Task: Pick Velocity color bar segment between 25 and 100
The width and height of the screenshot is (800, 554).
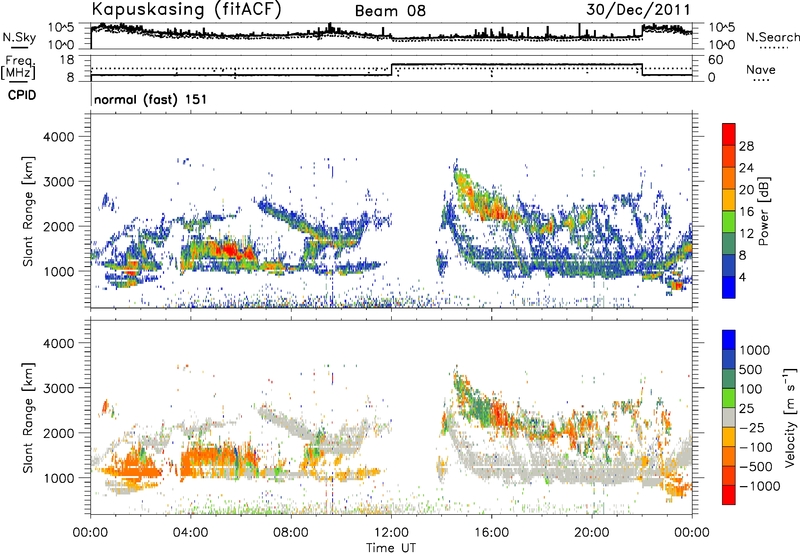Action: coord(729,398)
